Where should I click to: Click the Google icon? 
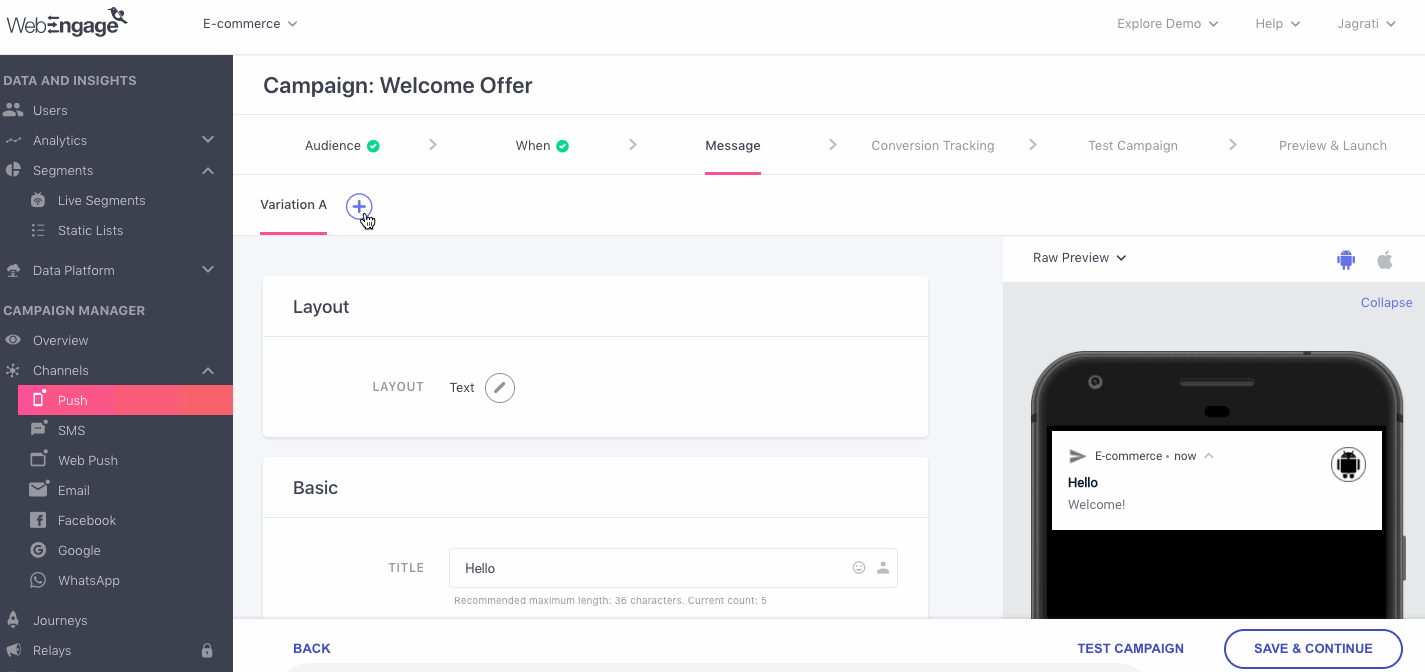[38, 550]
